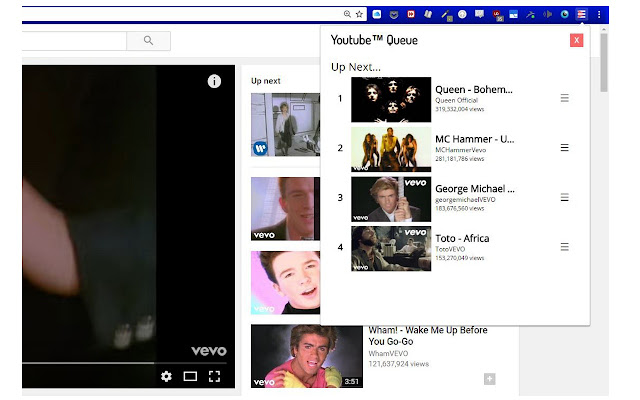Use drag handle for Queen - Bohemian row

pos(564,98)
